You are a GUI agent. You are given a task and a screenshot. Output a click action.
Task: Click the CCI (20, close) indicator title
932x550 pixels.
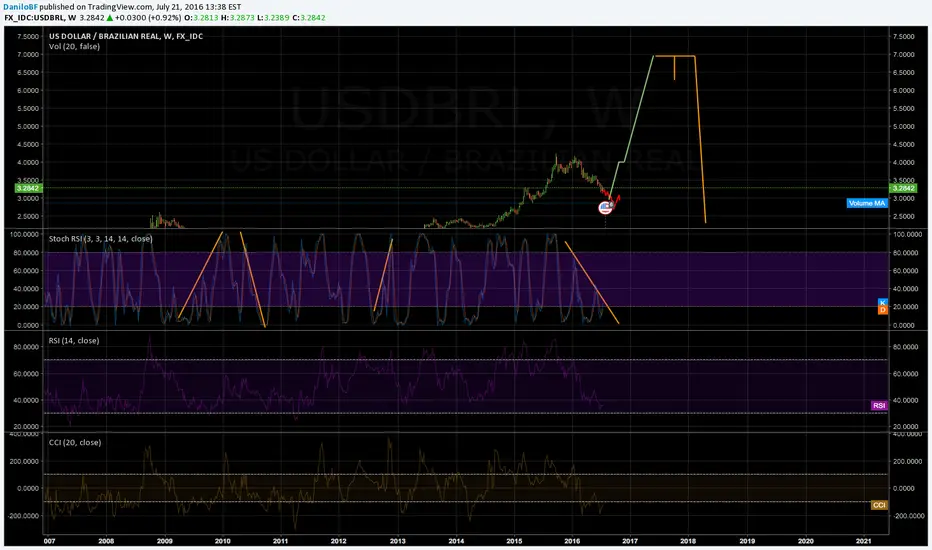click(x=75, y=442)
